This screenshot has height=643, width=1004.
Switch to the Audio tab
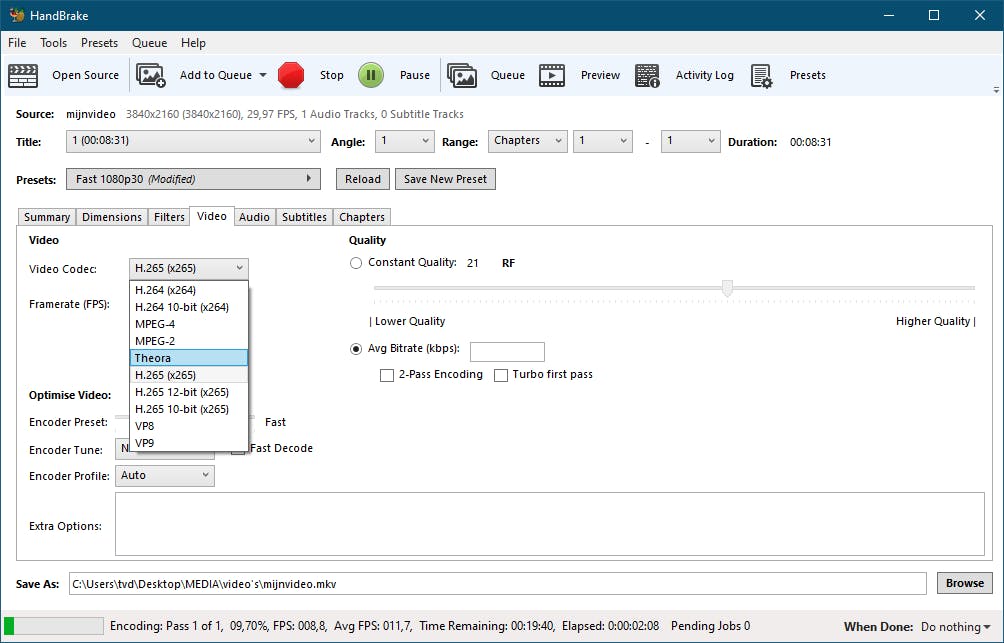(254, 217)
